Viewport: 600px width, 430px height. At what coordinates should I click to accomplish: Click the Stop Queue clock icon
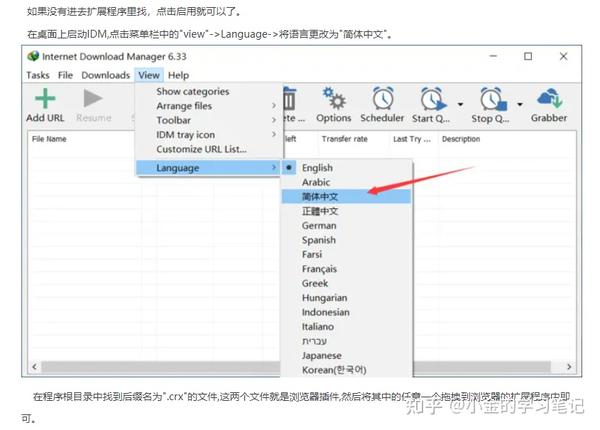click(493, 99)
